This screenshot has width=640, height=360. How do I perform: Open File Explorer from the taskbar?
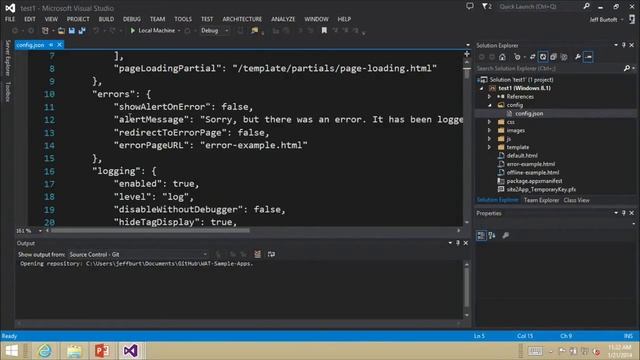pos(73,351)
